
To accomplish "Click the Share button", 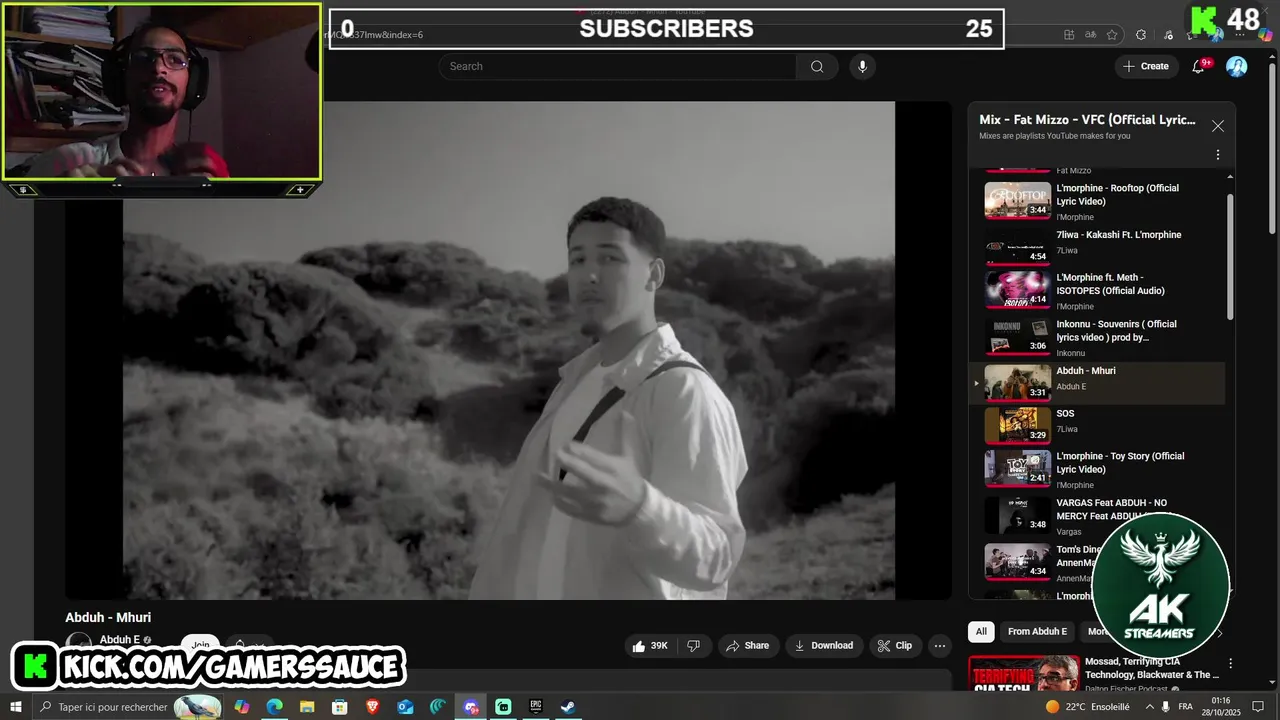I will click(x=747, y=646).
